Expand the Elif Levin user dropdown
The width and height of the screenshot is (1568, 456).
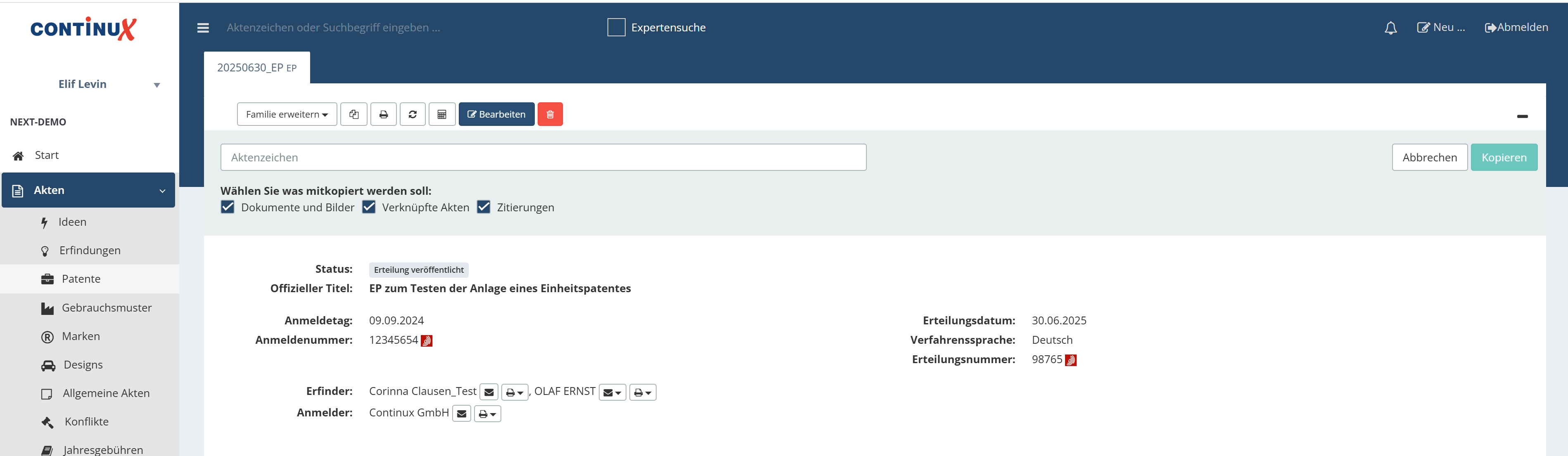point(157,85)
